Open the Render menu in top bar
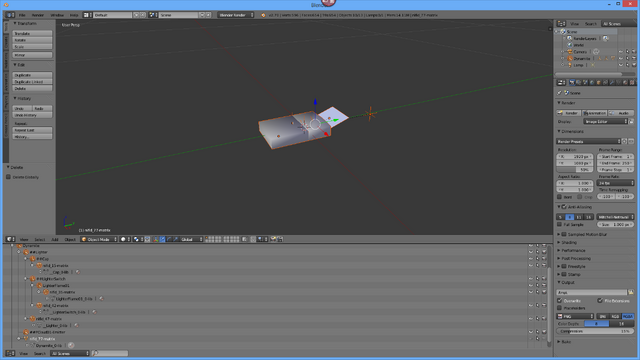The height and width of the screenshot is (360, 640). pos(38,15)
